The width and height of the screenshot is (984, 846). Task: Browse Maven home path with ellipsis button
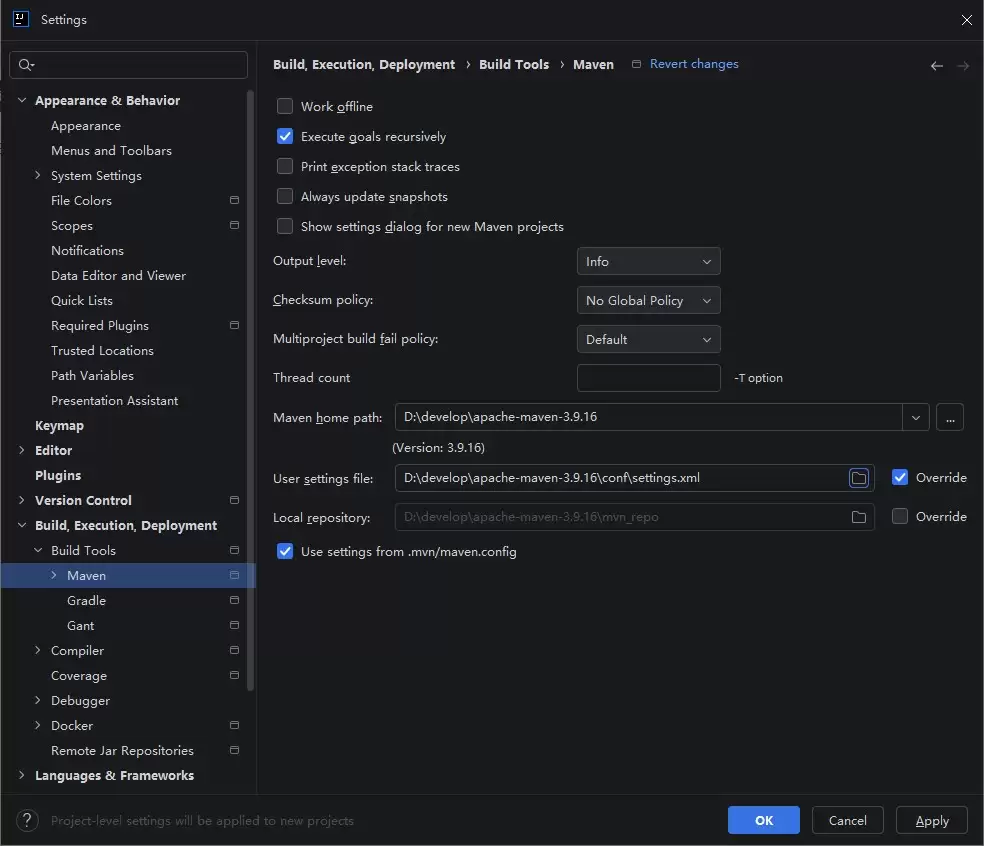tap(949, 417)
